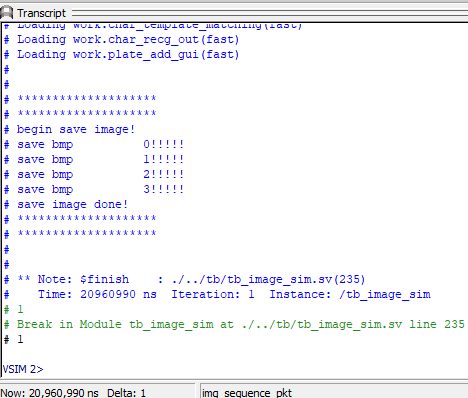Click the black '# 1' output line

point(14,339)
